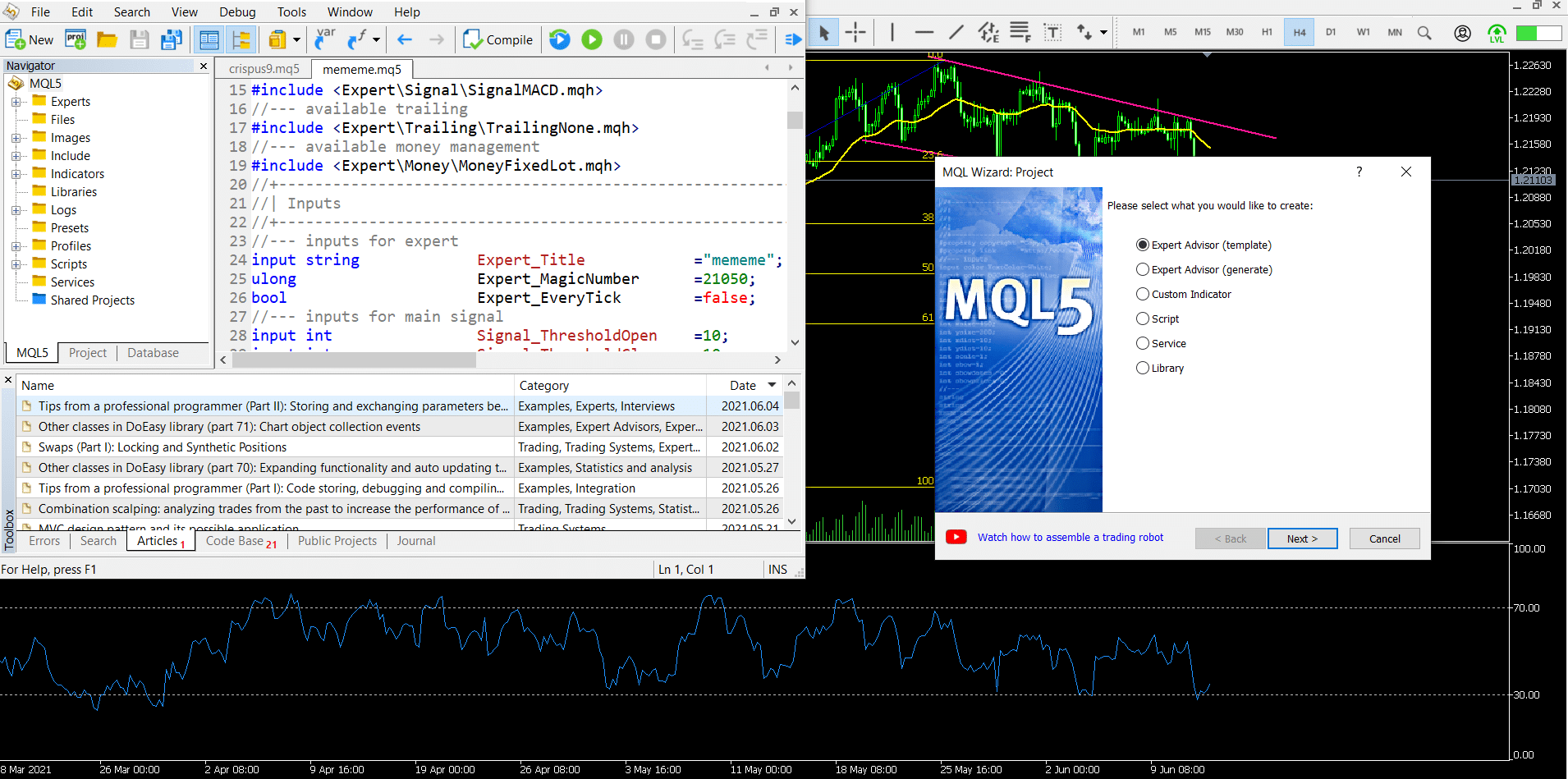Select the Script radio option
Image resolution: width=1568 pixels, height=779 pixels.
1158,318
